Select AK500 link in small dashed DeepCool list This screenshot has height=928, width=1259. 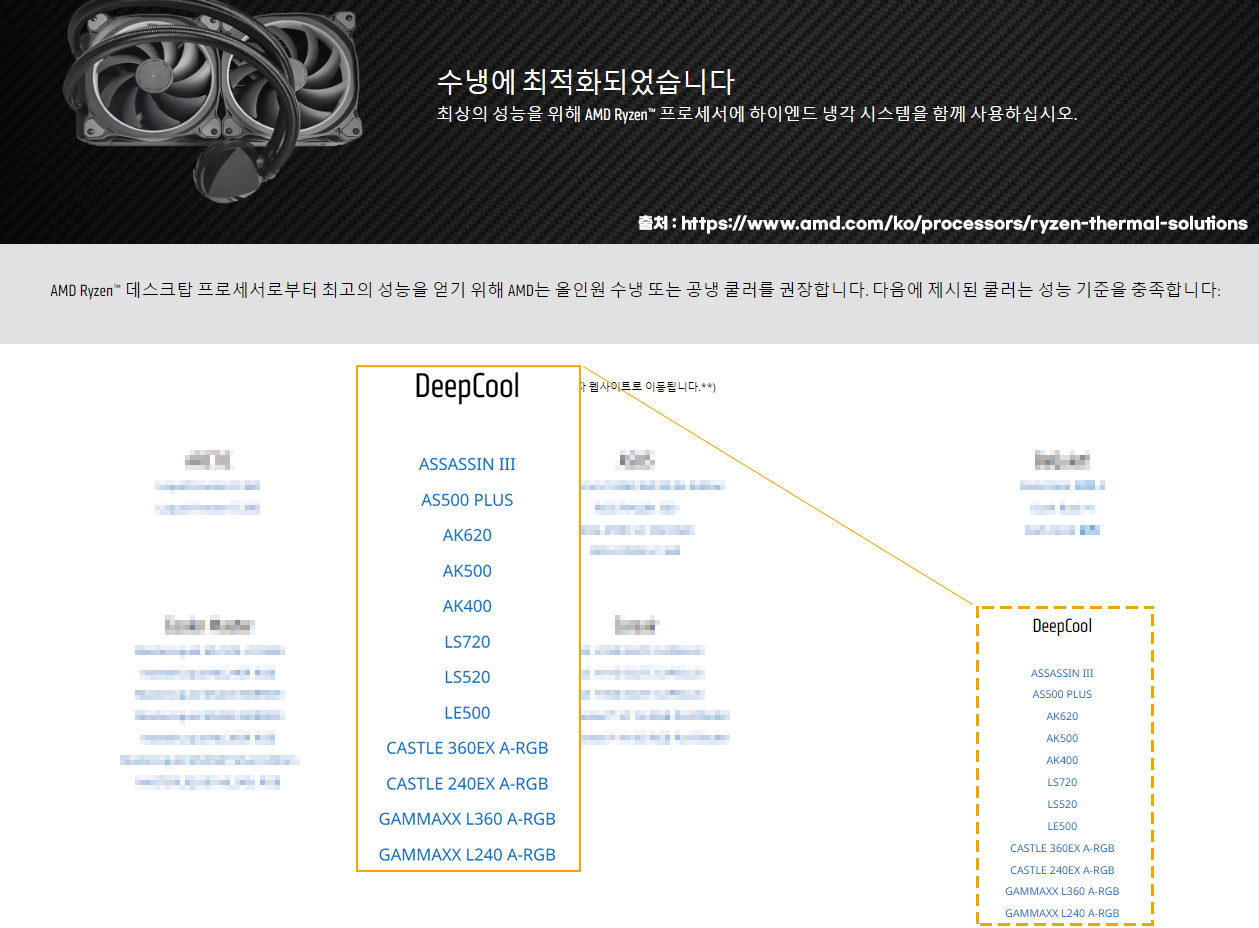click(x=1062, y=738)
